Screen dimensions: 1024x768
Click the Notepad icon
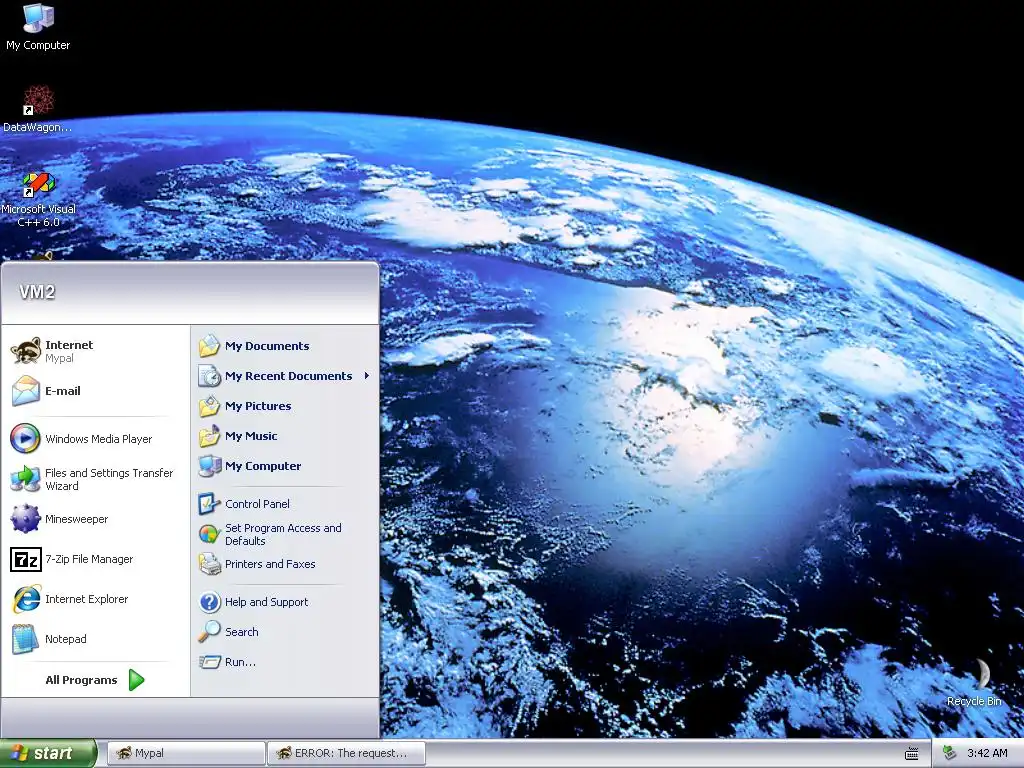(x=25, y=639)
